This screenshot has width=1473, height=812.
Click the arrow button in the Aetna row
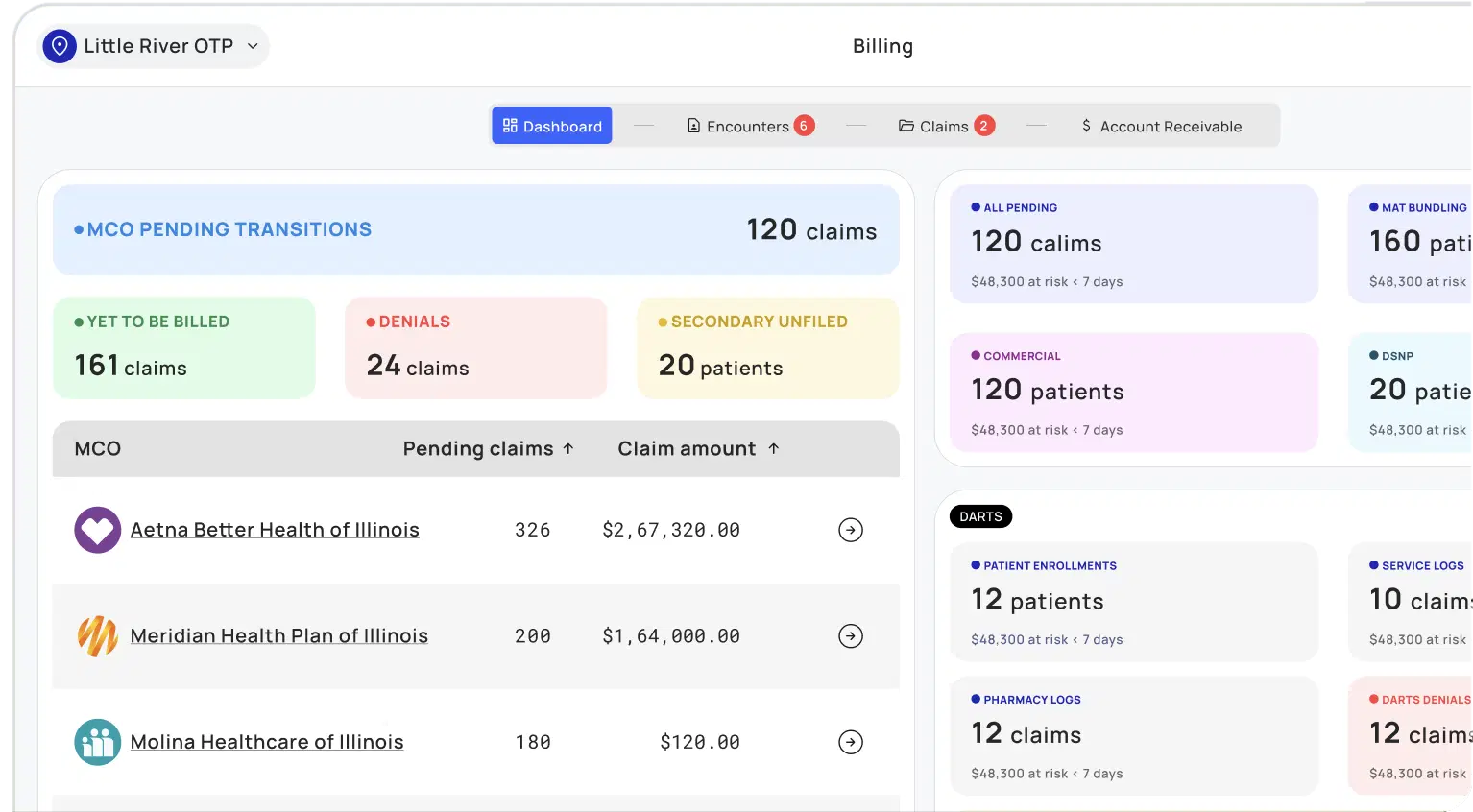pyautogui.click(x=851, y=530)
